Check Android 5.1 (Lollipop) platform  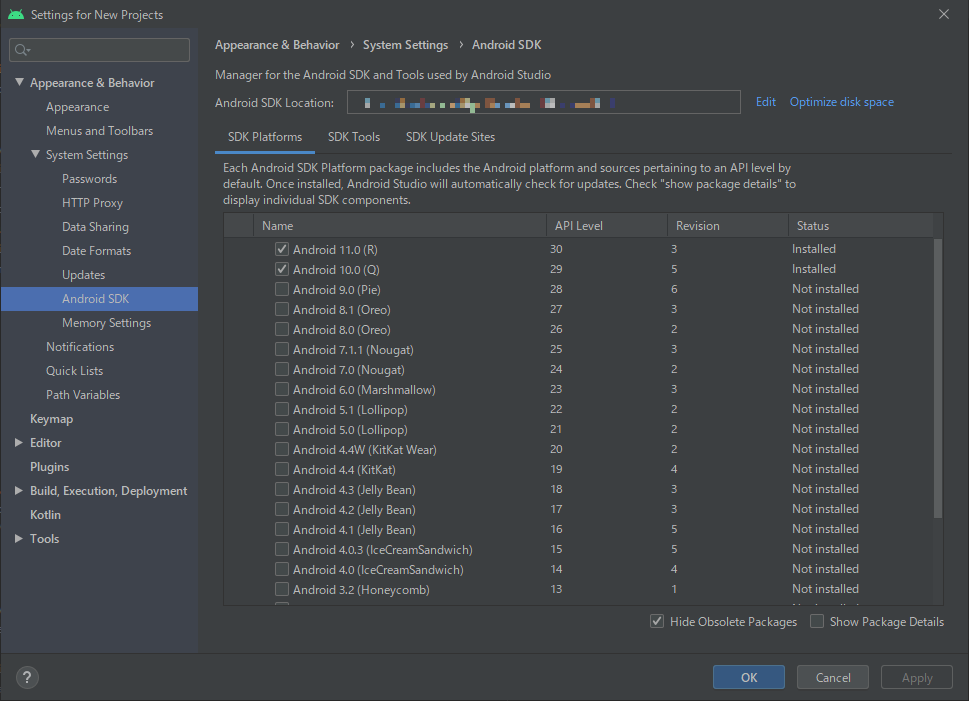tap(282, 409)
